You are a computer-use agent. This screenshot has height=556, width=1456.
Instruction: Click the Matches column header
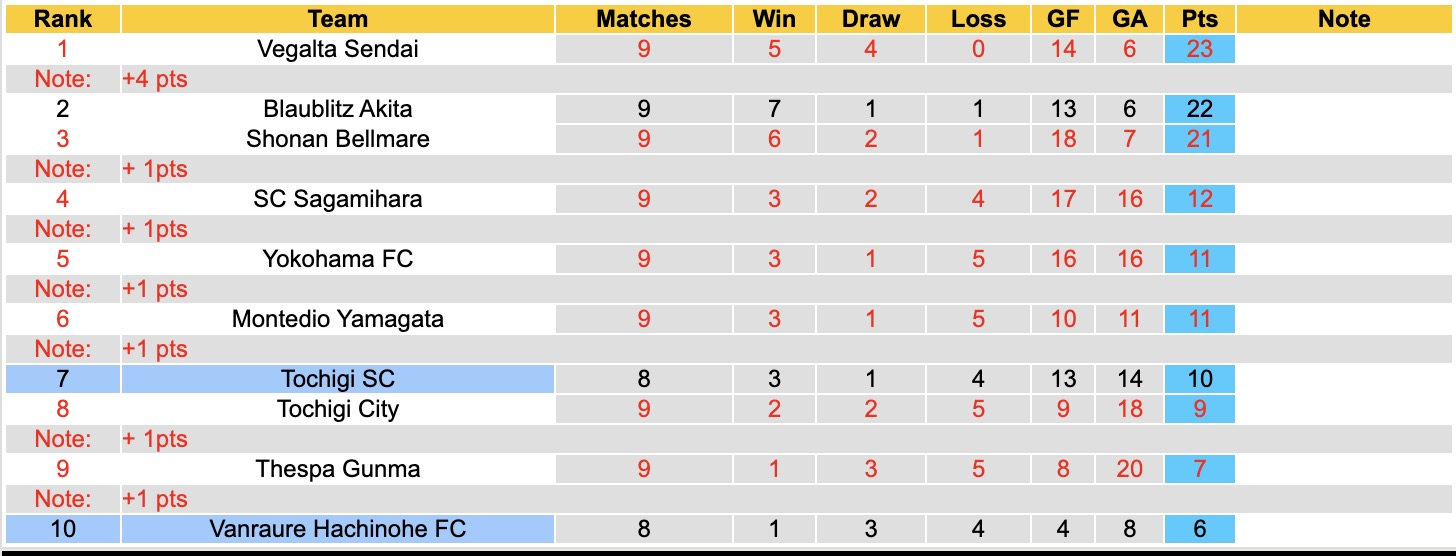click(x=643, y=19)
